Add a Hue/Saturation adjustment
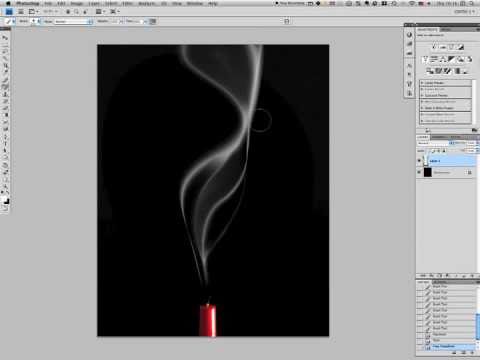Screen dimensions: 480x360 [x=434, y=59]
